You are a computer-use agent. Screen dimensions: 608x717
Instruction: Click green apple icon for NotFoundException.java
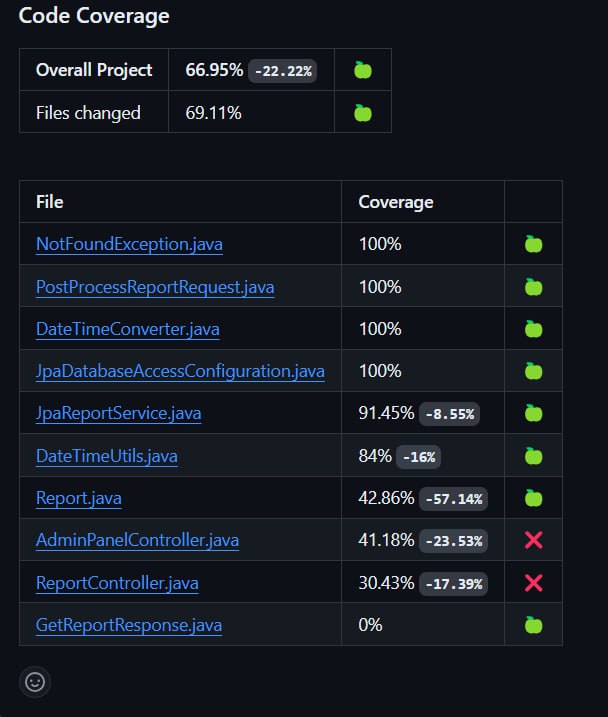tap(533, 244)
